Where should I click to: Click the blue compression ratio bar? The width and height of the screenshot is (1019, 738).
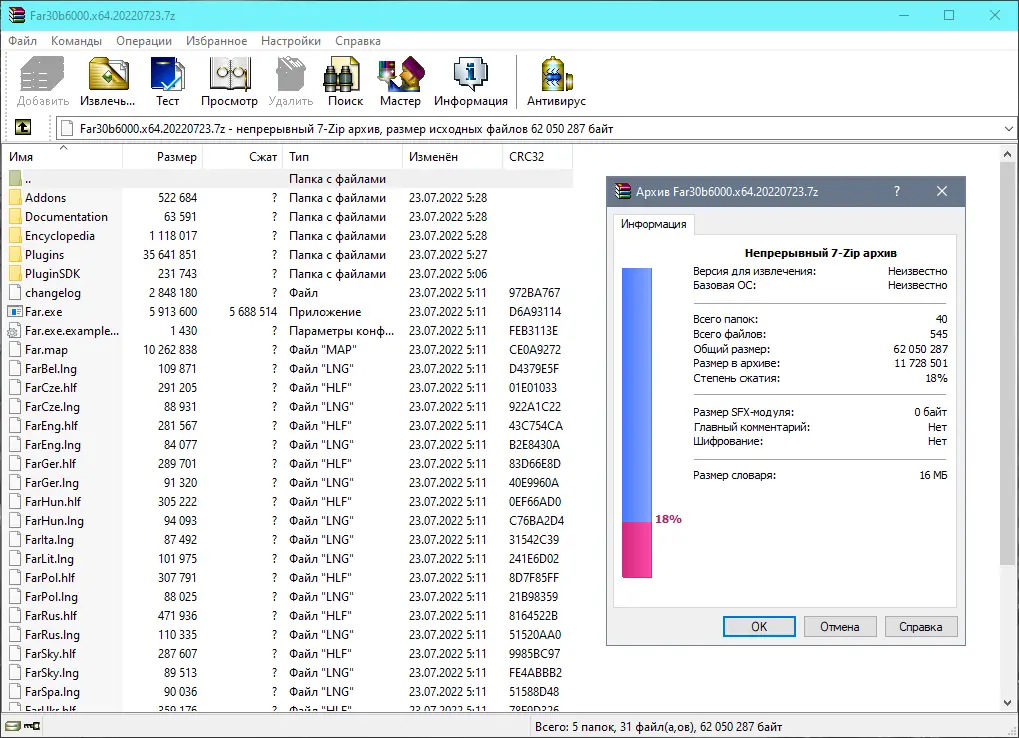tap(637, 395)
